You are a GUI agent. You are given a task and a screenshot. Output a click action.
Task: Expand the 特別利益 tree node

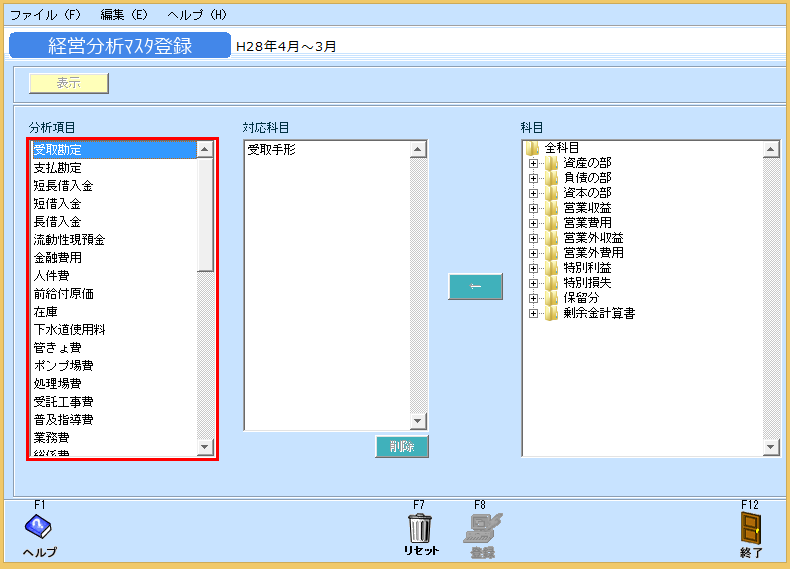[x=533, y=269]
